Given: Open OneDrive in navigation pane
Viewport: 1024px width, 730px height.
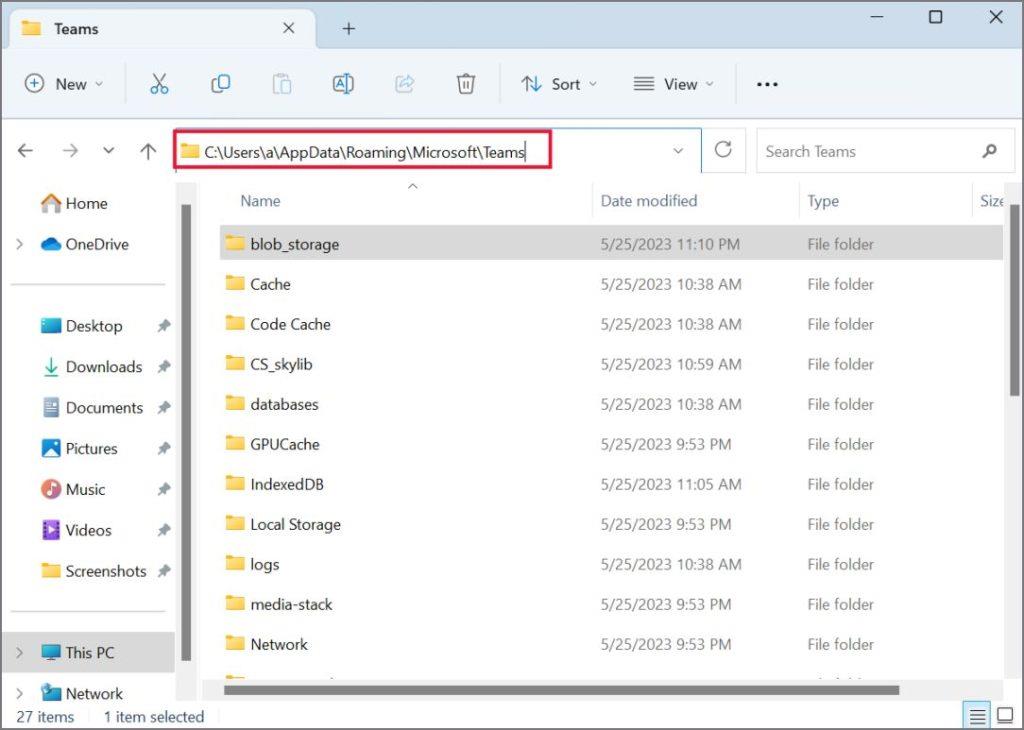Looking at the screenshot, I should [x=85, y=244].
